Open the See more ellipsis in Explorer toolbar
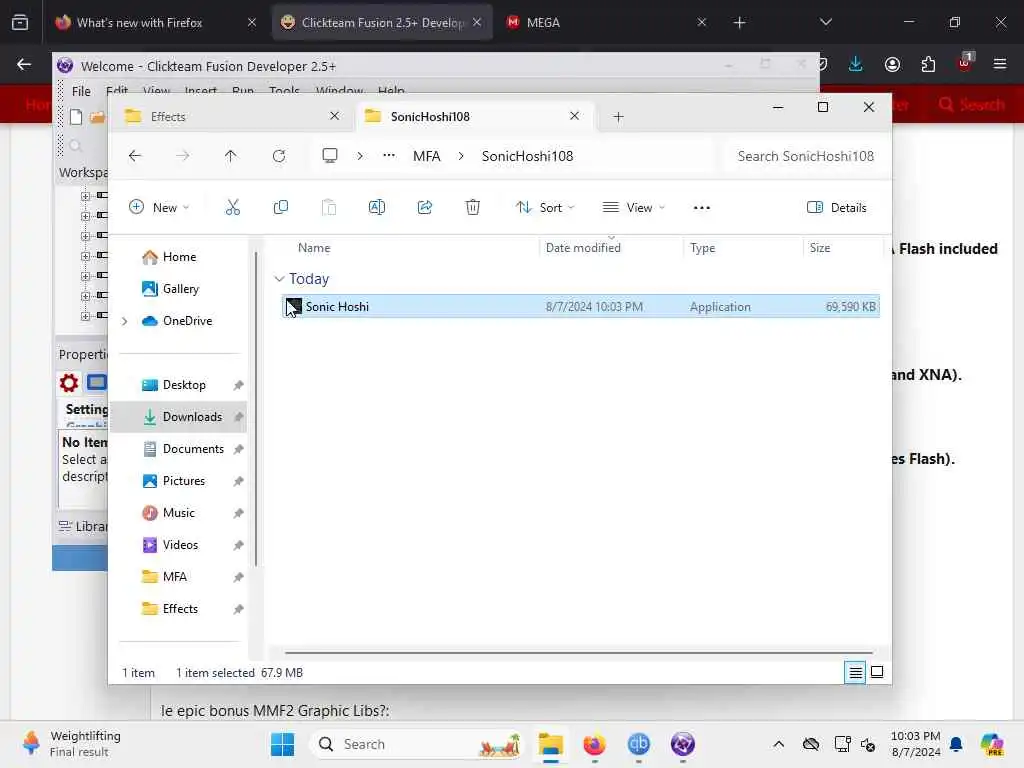The width and height of the screenshot is (1024, 768). (x=701, y=208)
